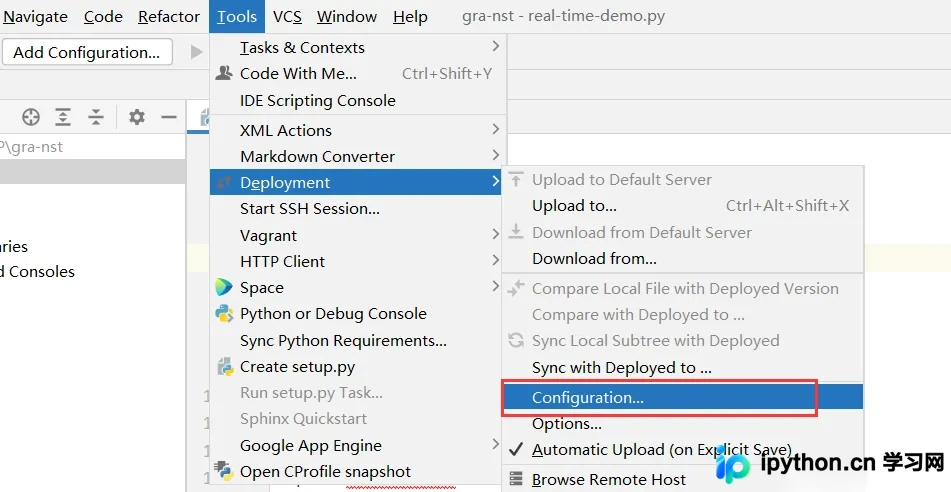
Task: Open IDE Scripting Console
Action: [358, 100]
